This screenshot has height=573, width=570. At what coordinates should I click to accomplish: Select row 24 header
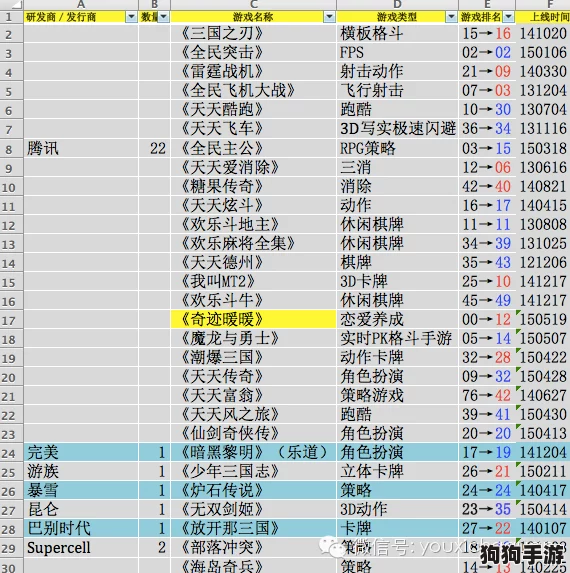pos(11,453)
